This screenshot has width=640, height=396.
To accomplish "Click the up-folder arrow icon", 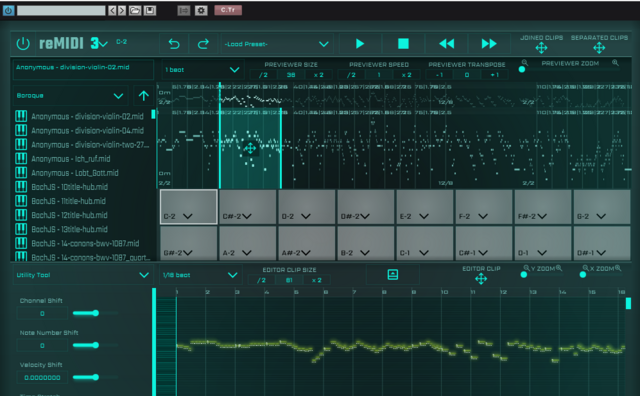I will 143,96.
